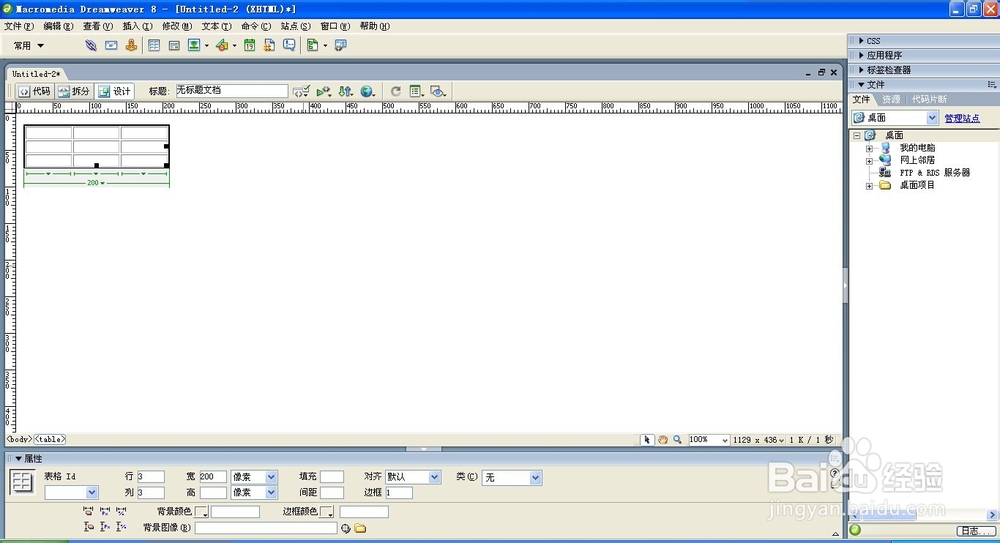Switch to Split view
Image resolution: width=1000 pixels, height=543 pixels.
click(74, 91)
